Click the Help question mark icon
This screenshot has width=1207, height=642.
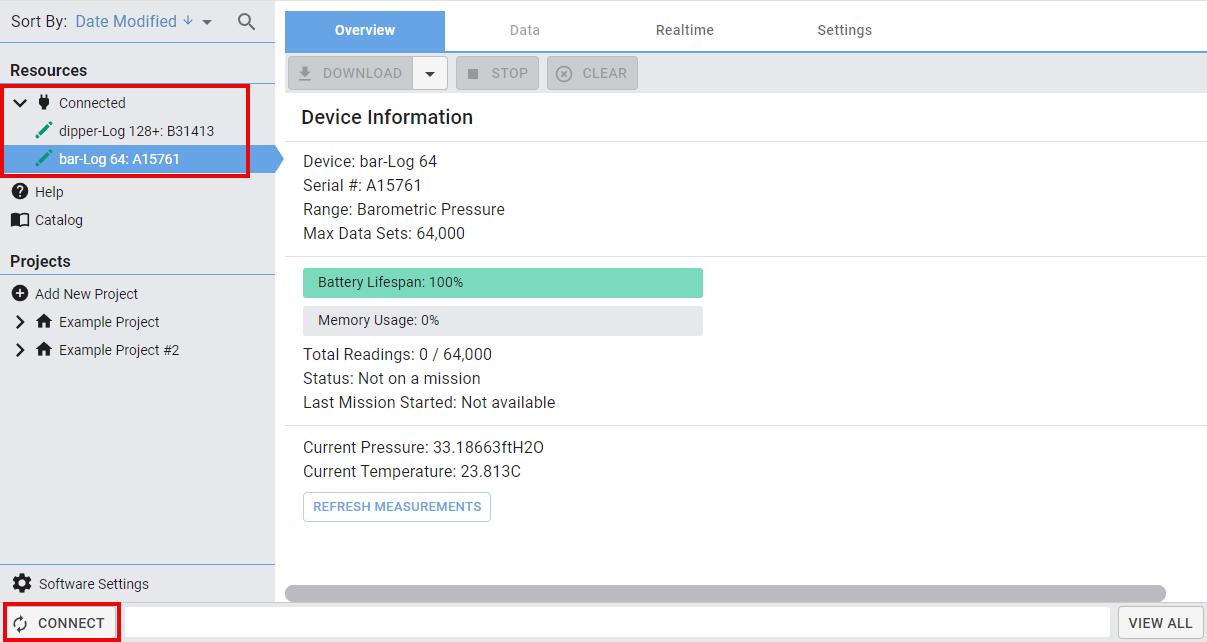tap(20, 191)
